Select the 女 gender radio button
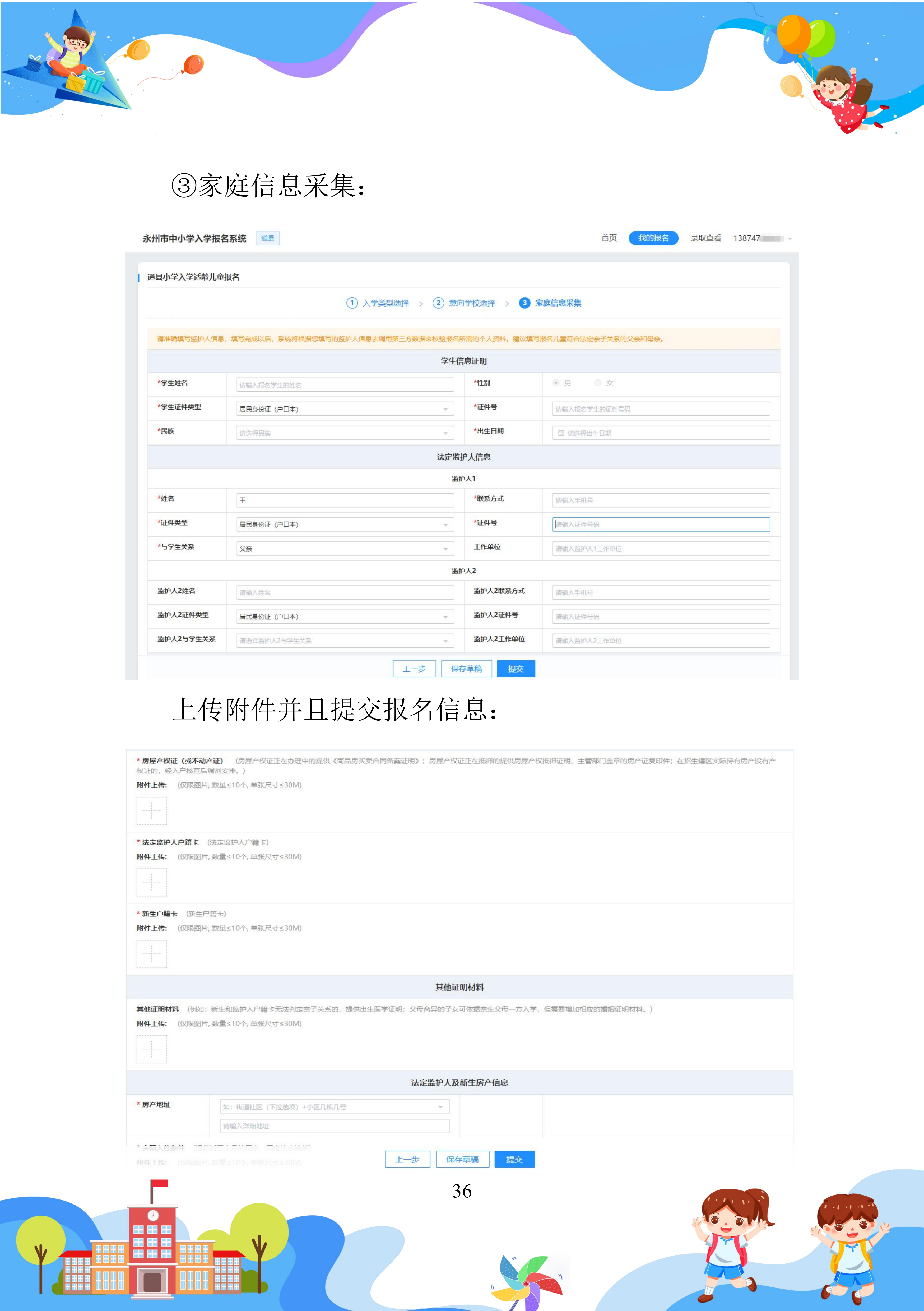924x1311 pixels. click(598, 383)
